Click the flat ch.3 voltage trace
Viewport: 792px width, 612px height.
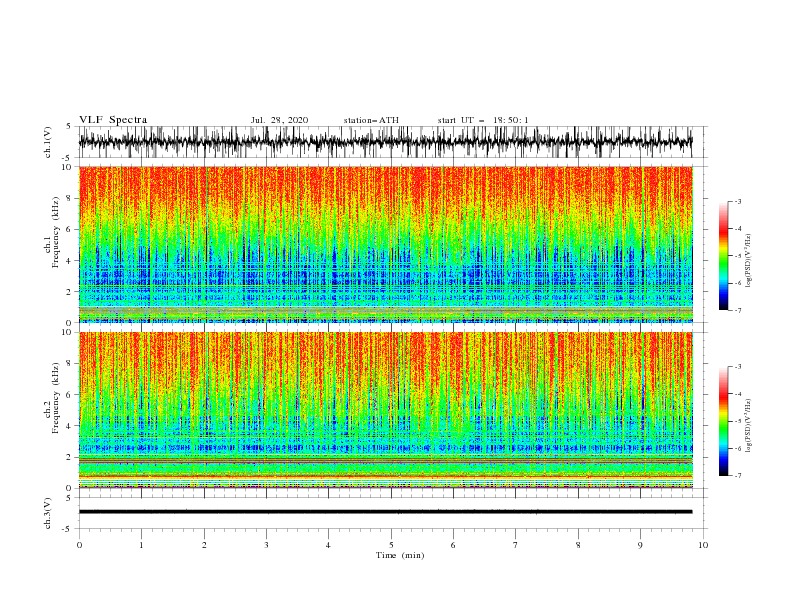tap(385, 512)
